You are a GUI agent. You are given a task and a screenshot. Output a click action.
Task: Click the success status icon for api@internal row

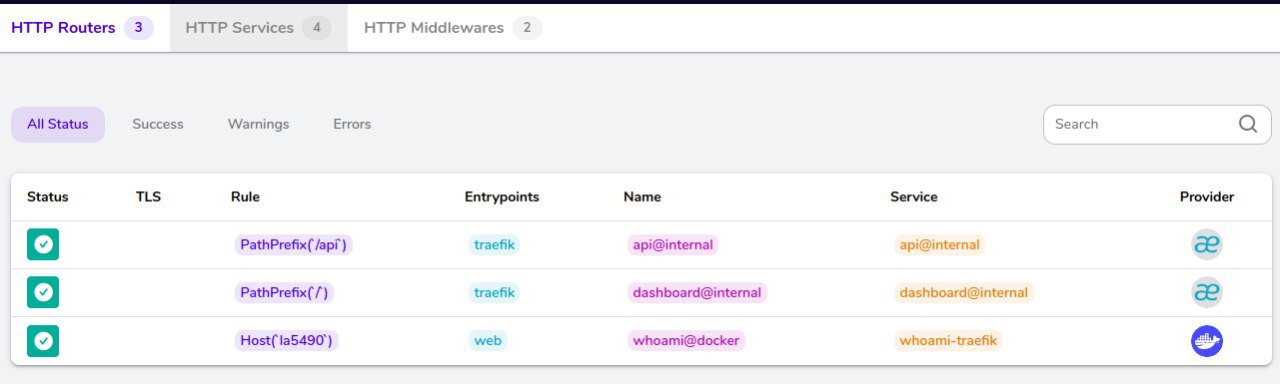[x=43, y=244]
